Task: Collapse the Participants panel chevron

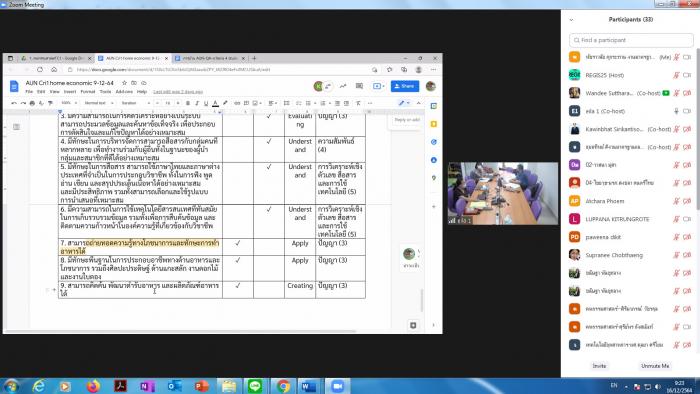Action: click(x=571, y=20)
